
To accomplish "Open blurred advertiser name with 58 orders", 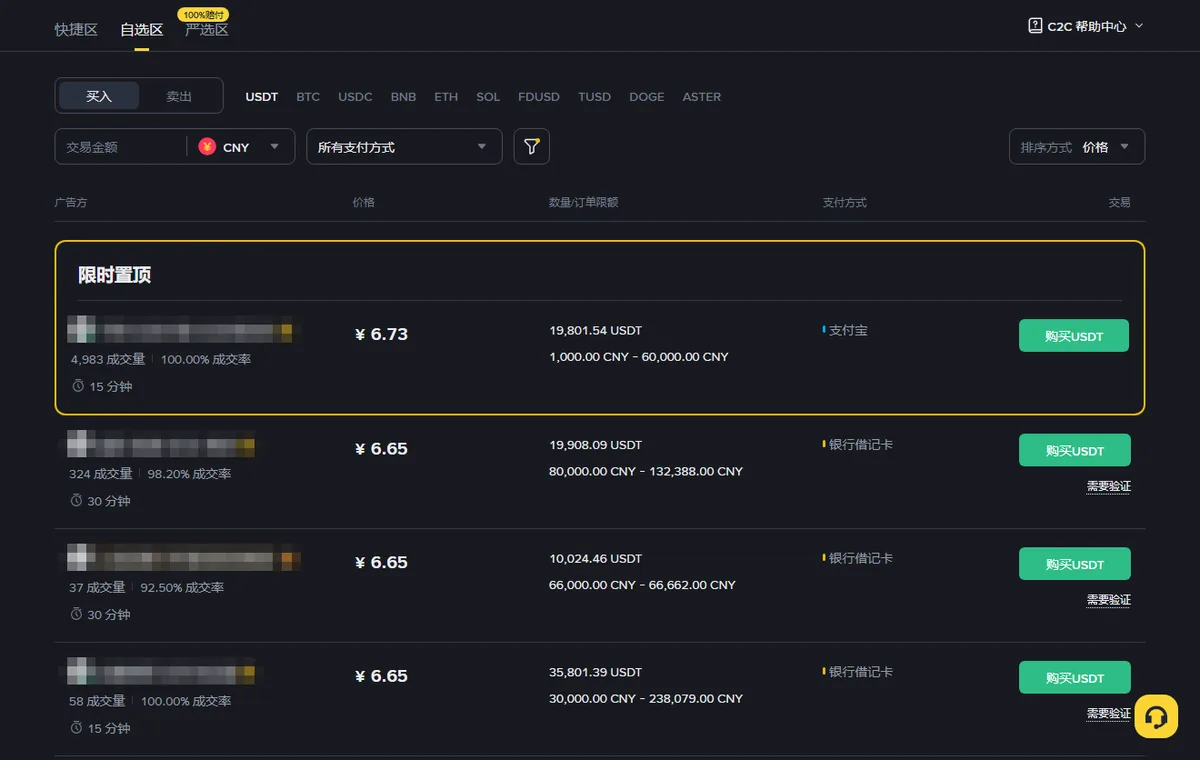I will (161, 672).
